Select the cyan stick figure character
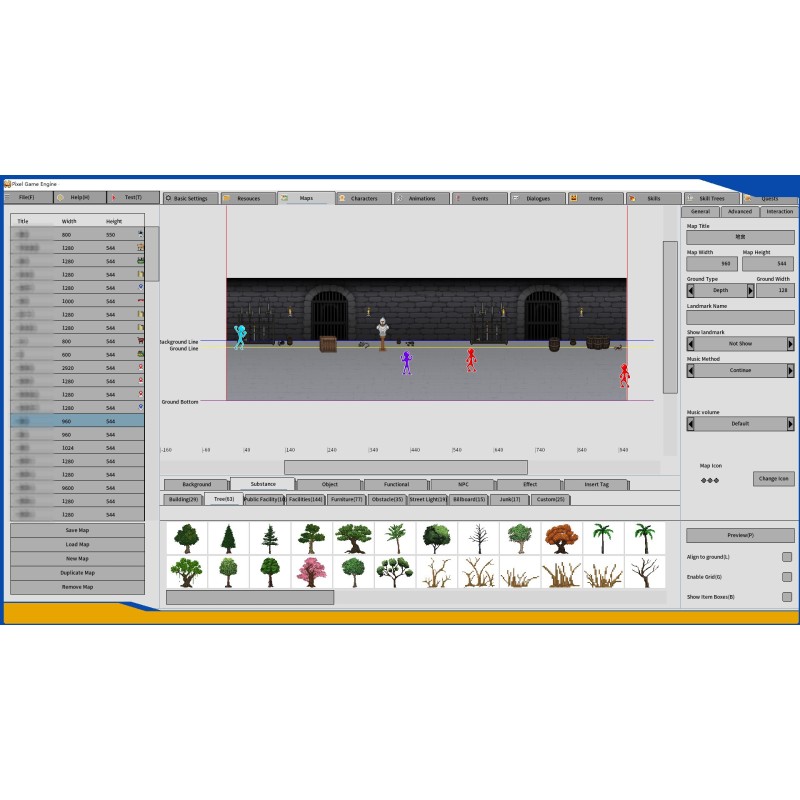The image size is (800, 800). pos(239,336)
